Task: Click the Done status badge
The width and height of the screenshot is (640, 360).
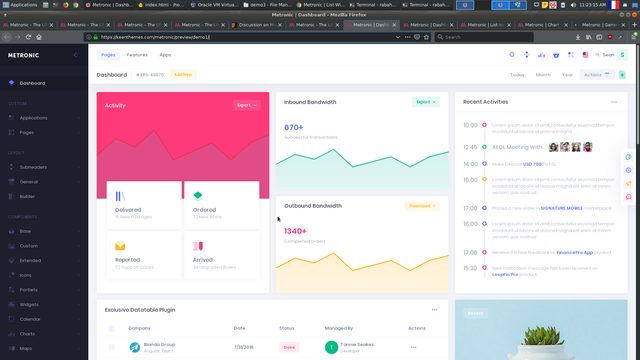Action: pos(289,347)
